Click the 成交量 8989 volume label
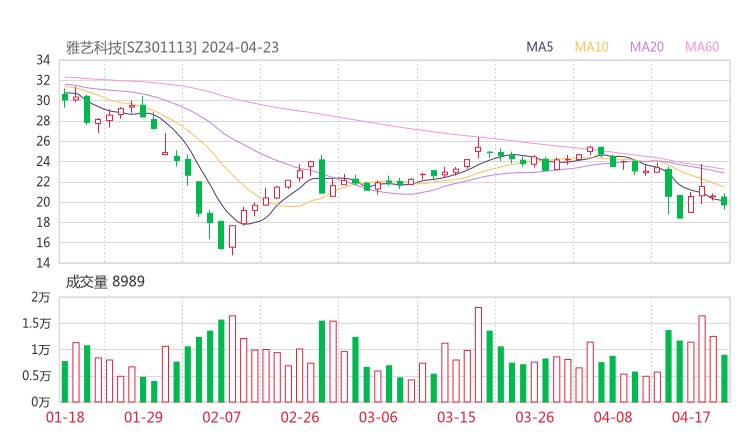The height and width of the screenshot is (440, 740). (105, 282)
